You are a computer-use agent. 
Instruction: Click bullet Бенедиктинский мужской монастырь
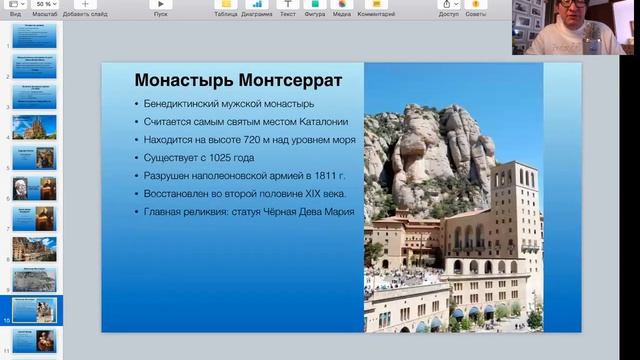pyautogui.click(x=229, y=104)
